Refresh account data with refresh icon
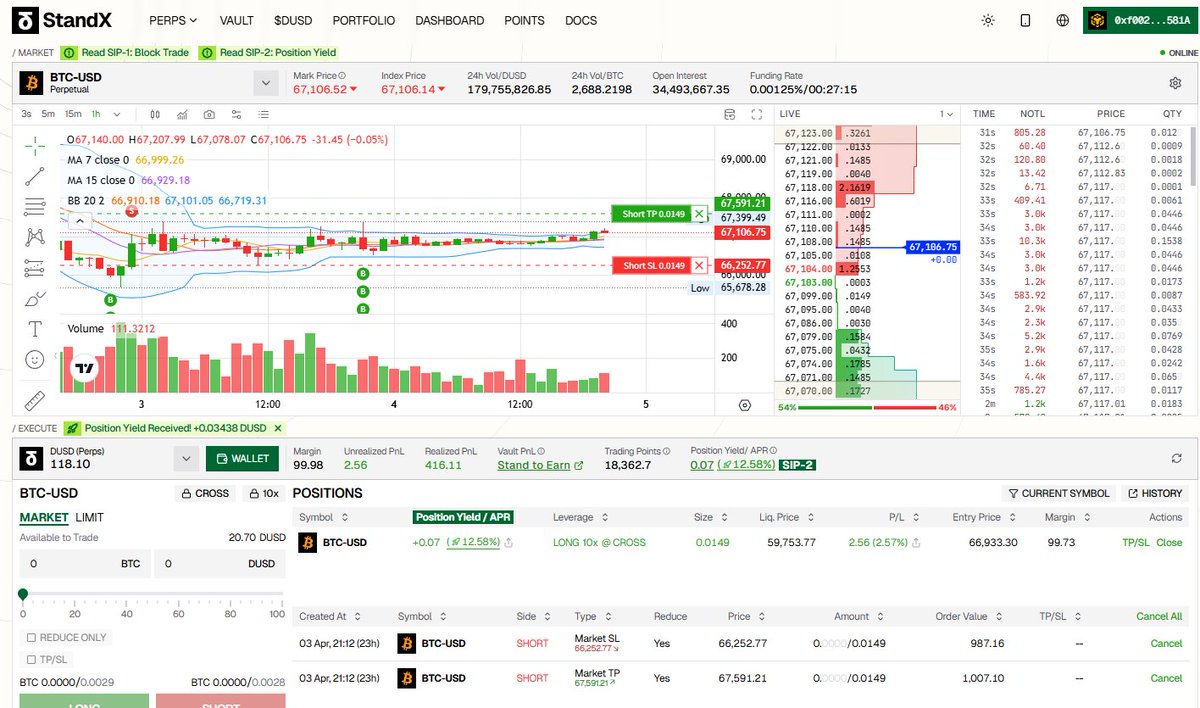This screenshot has width=1200, height=708. pos(1177,458)
